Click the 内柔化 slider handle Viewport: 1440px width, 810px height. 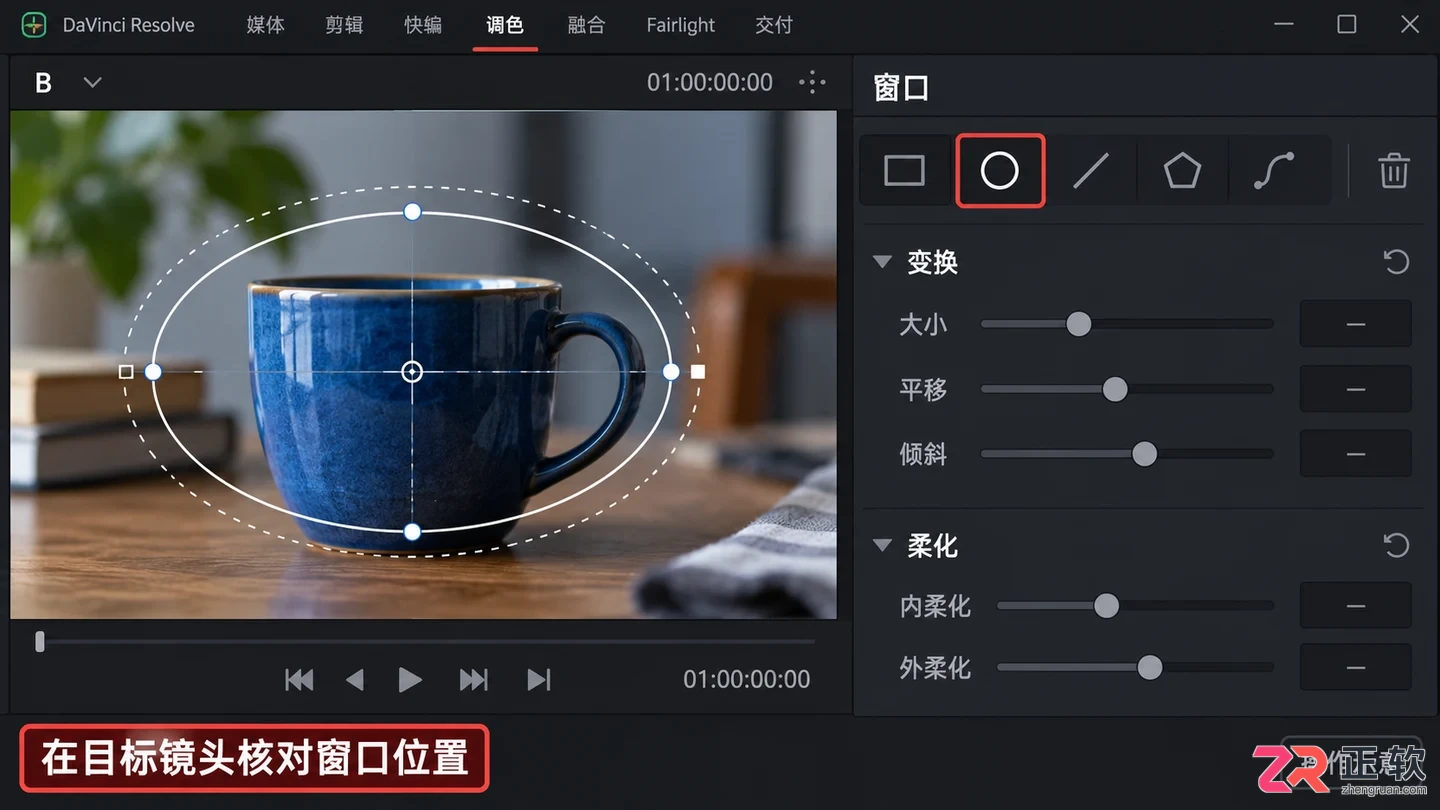coord(1106,605)
